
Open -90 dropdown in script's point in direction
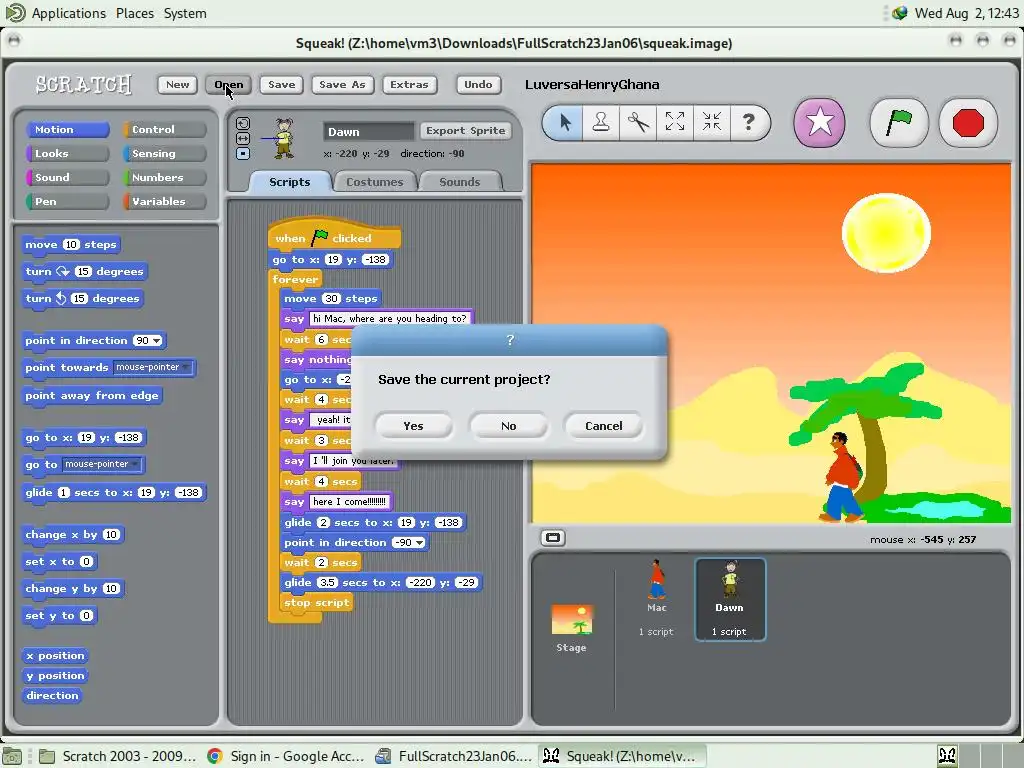419,543
